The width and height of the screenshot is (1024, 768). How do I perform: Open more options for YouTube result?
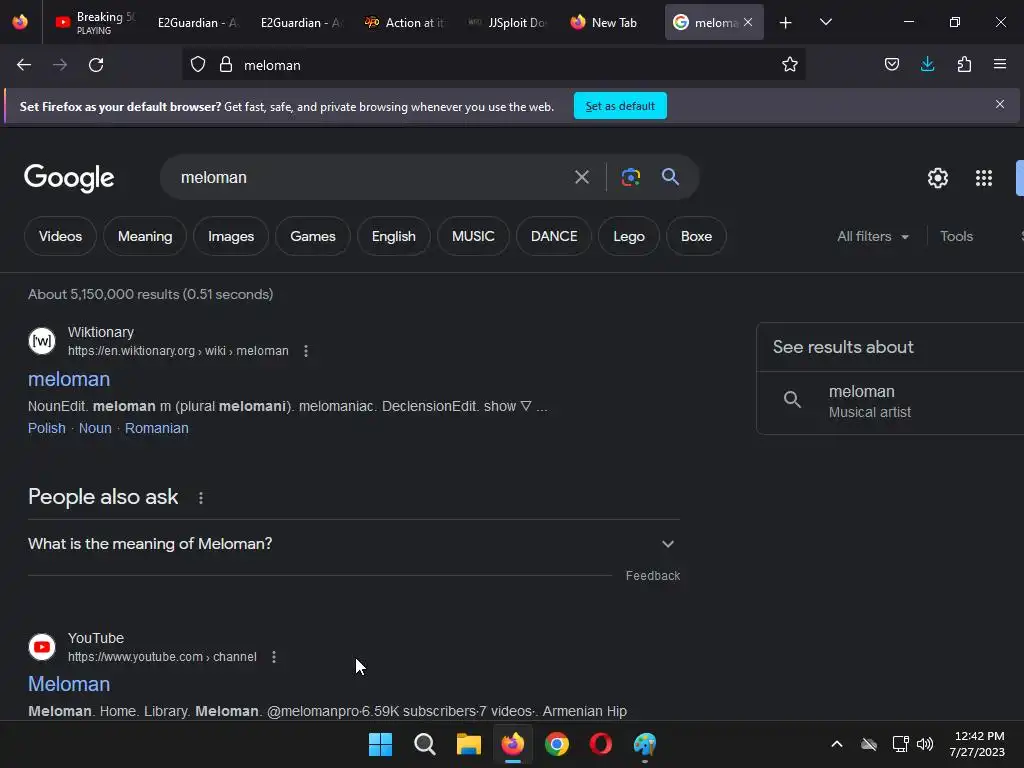[274, 657]
